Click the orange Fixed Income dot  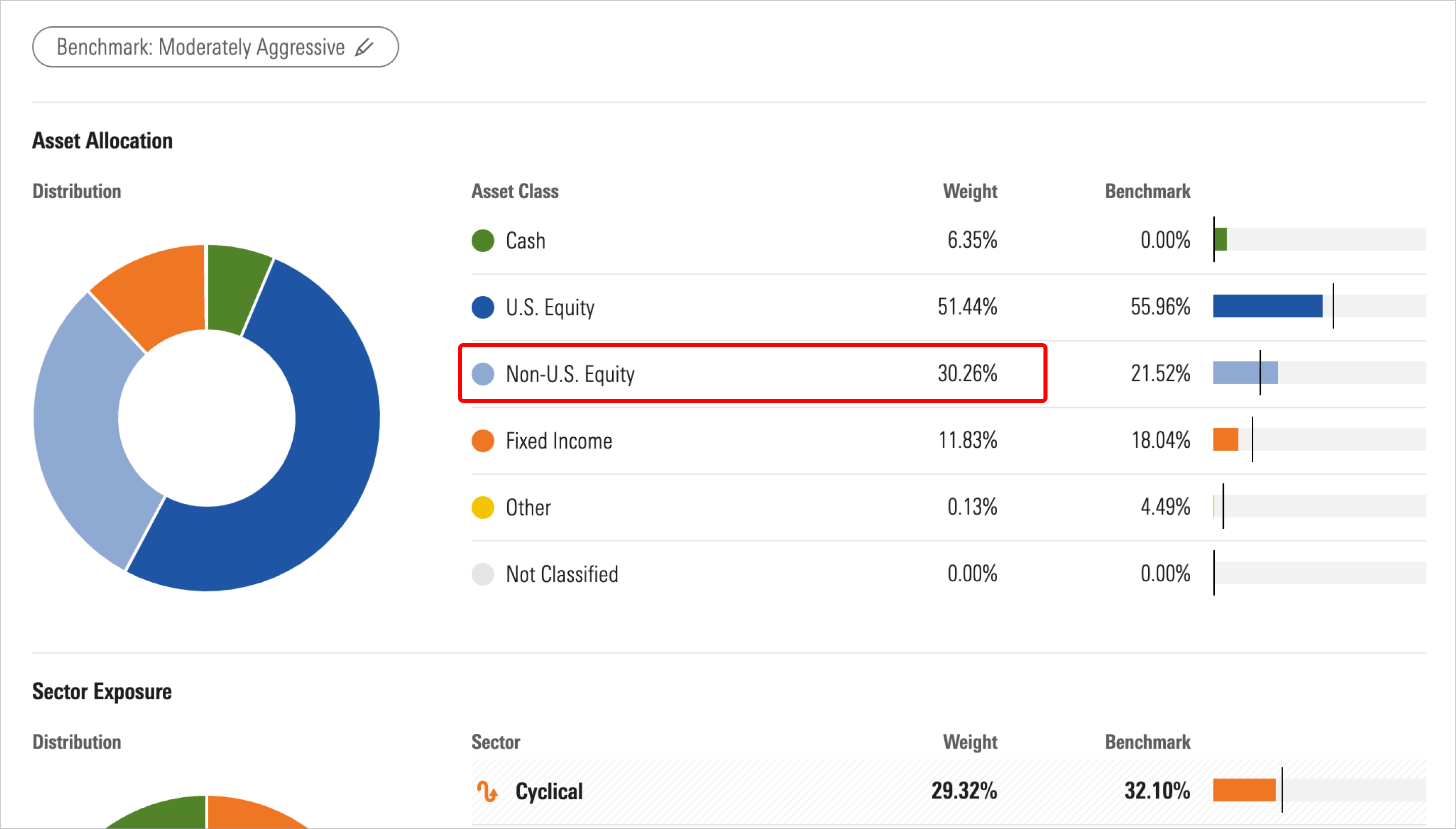[x=483, y=440]
